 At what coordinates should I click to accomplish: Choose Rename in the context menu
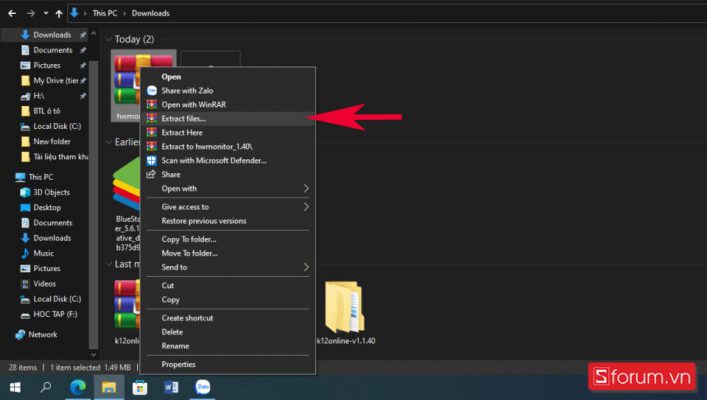(175, 346)
